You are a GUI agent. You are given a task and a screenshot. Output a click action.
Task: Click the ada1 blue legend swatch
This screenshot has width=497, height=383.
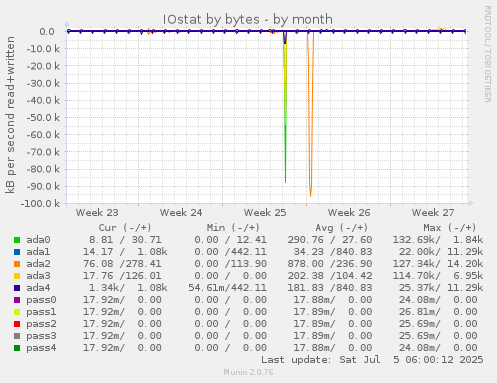coord(17,252)
